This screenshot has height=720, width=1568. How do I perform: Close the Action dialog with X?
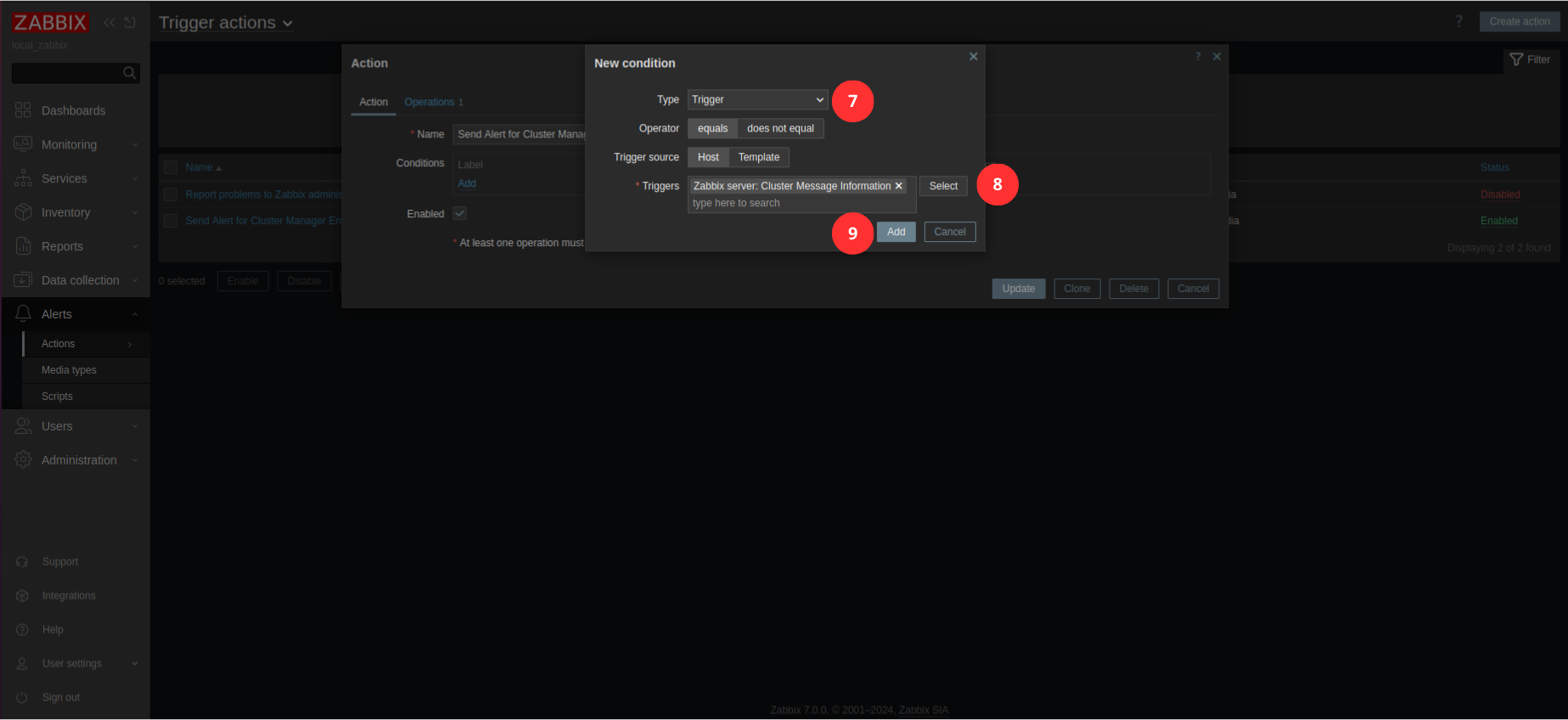(1217, 56)
